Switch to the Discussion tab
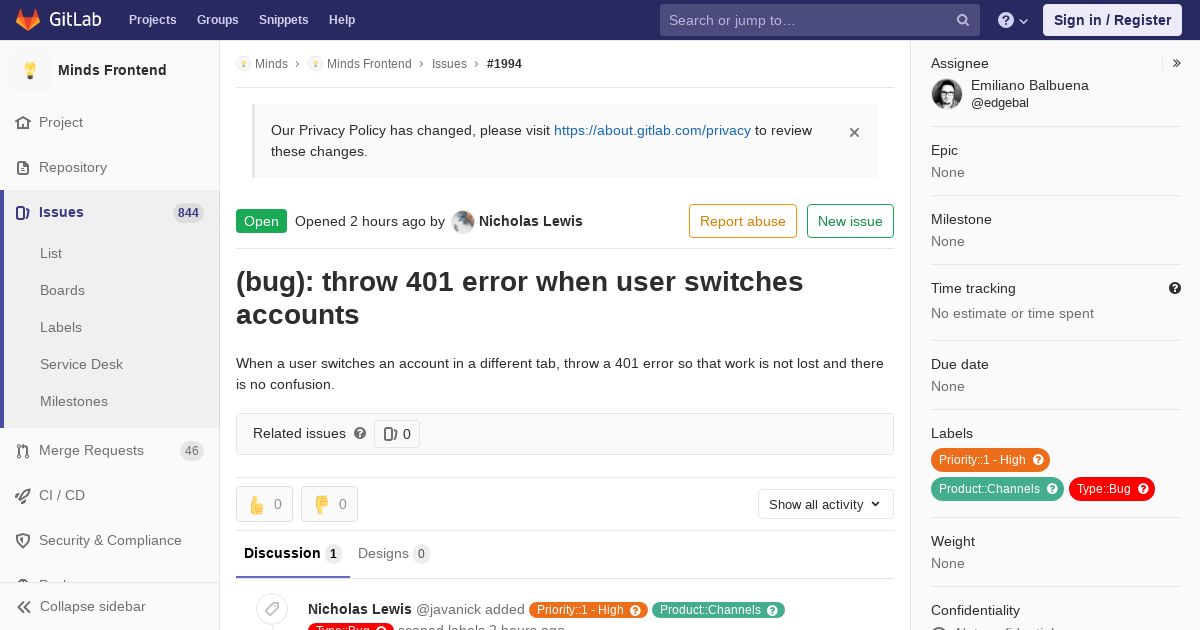 point(293,553)
